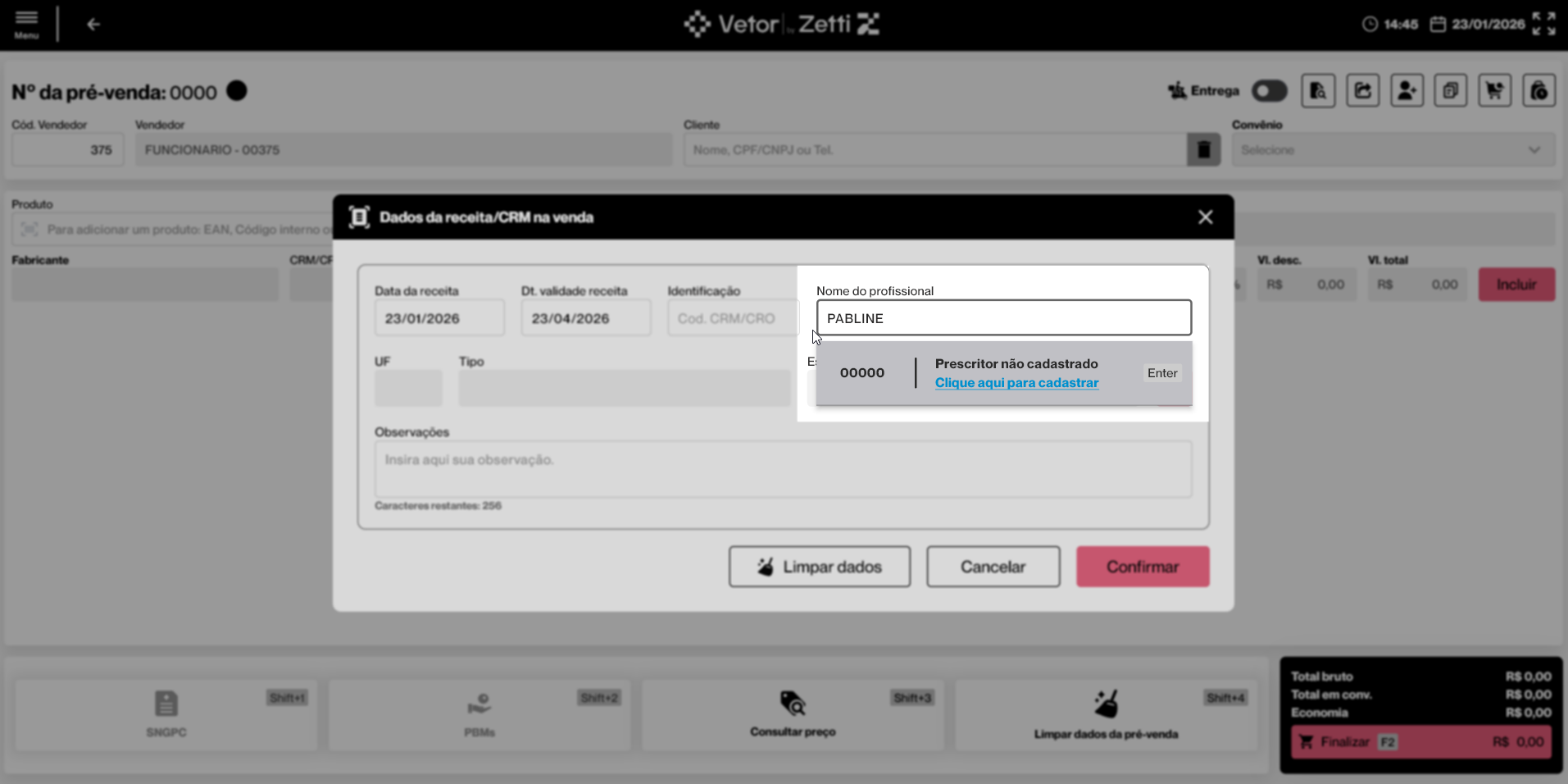
Task: Click the delivery scooter icon beside Entrega
Action: click(1177, 91)
